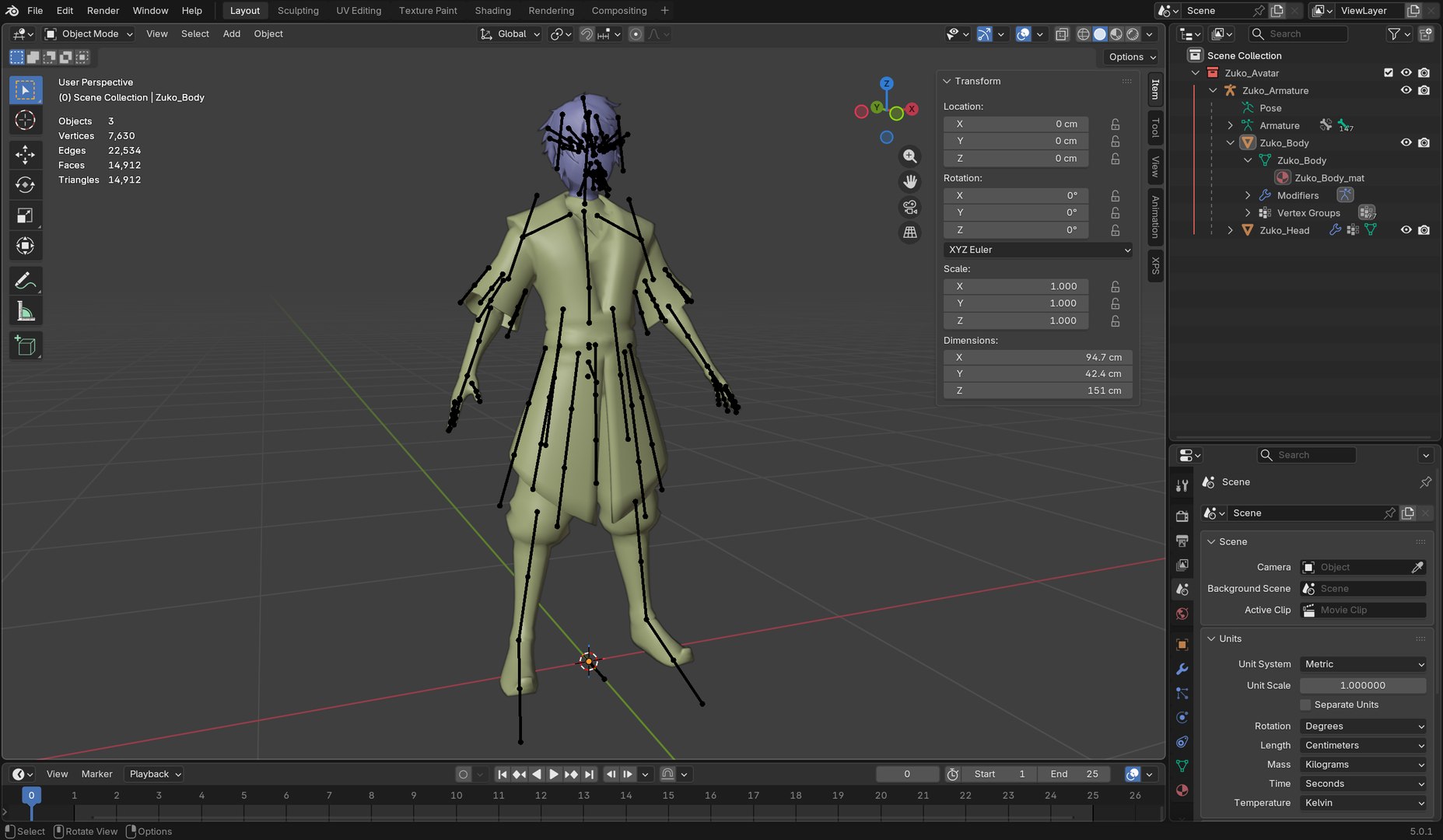
Task: Select the Measure tool
Action: [x=25, y=312]
